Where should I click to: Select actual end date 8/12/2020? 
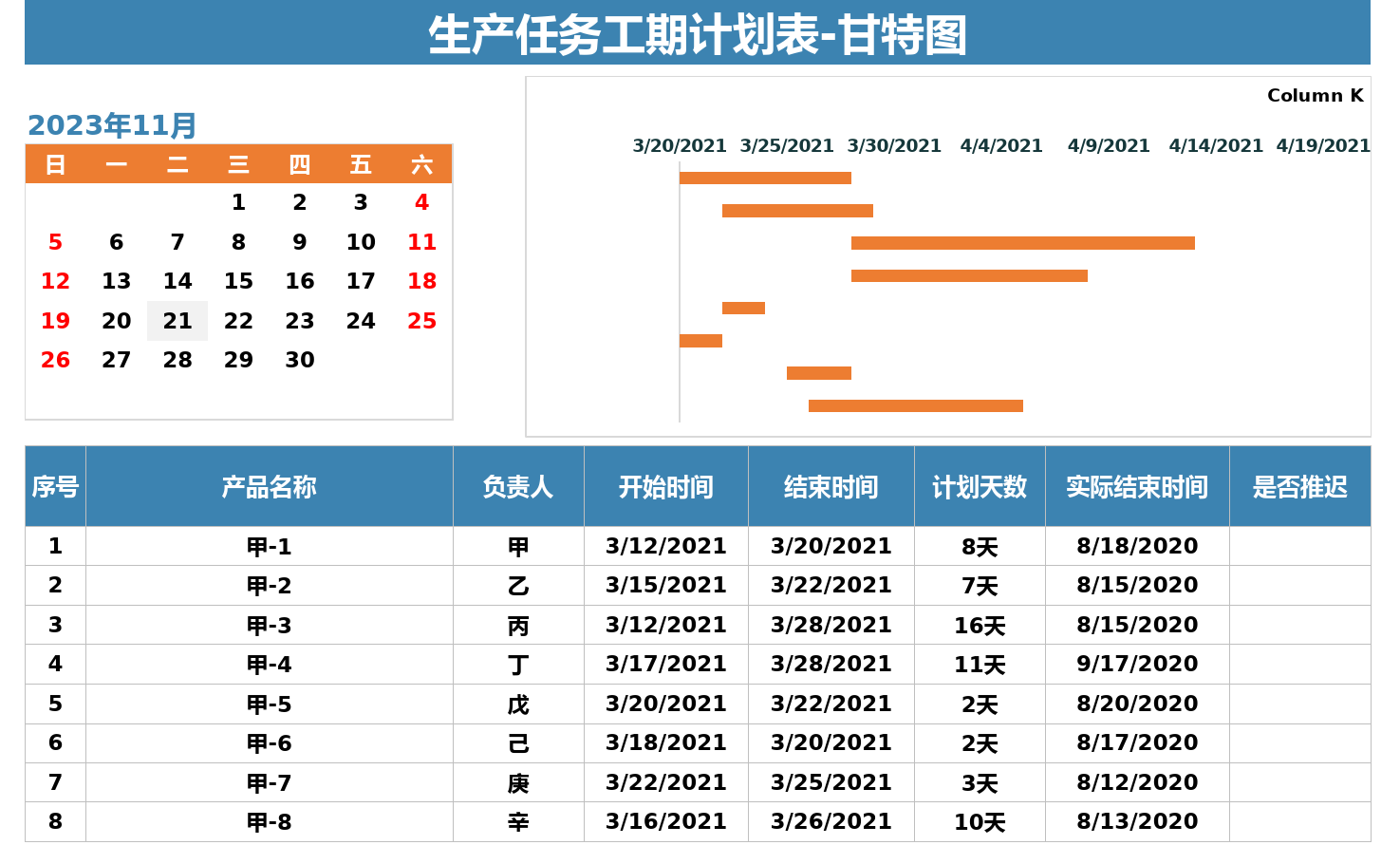(1137, 782)
